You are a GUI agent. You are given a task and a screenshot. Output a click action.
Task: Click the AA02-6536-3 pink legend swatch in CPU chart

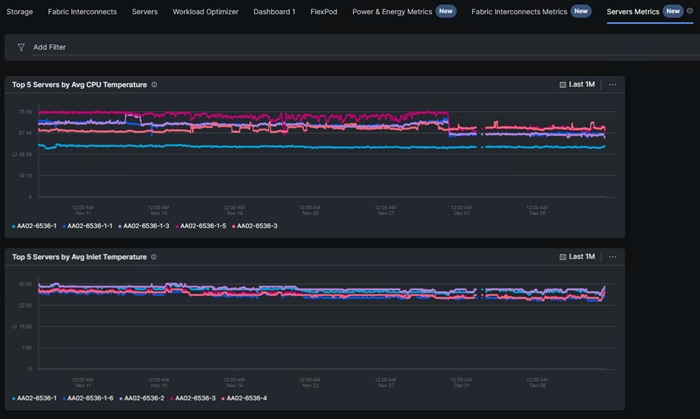(234, 227)
